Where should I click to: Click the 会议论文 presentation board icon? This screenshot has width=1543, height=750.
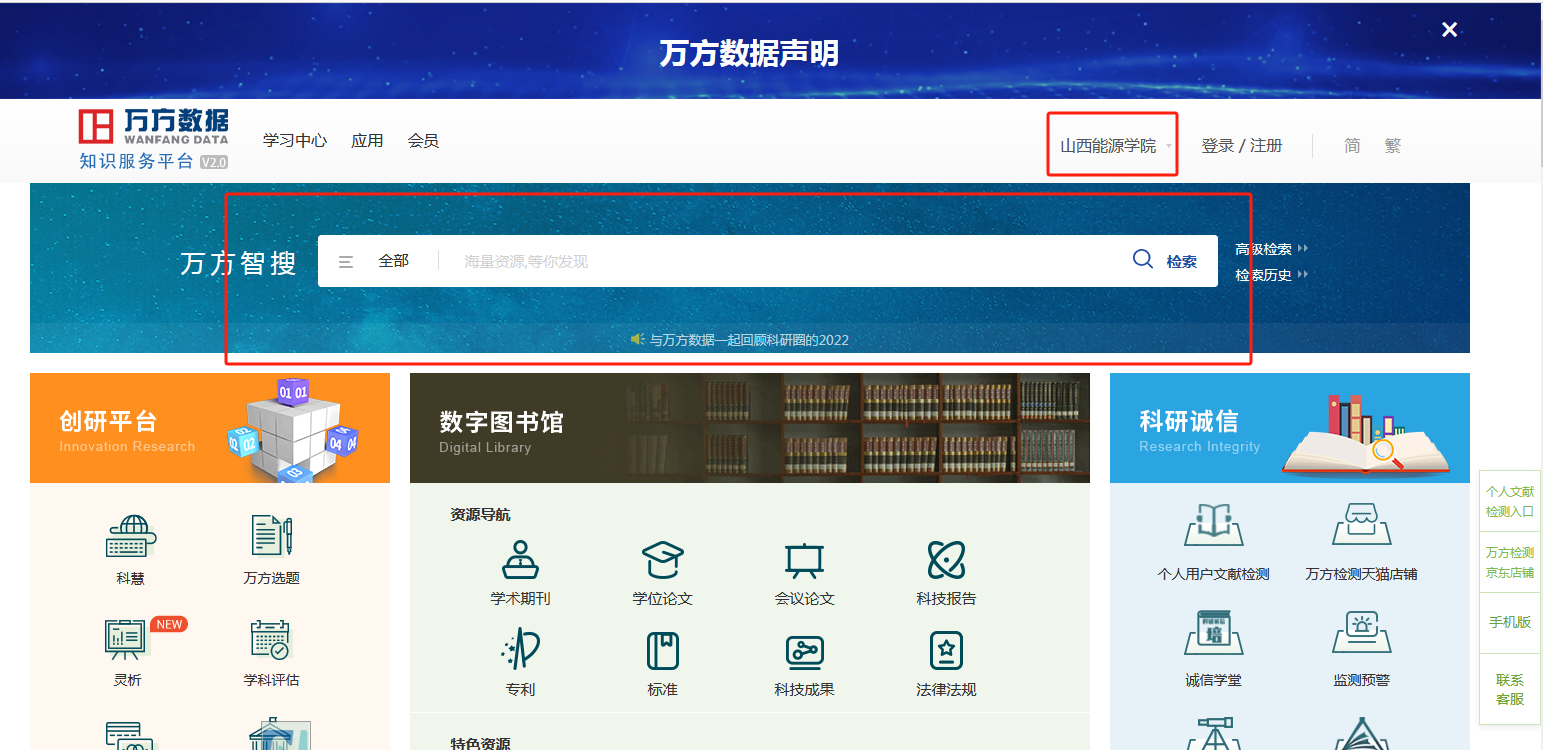tap(804, 560)
